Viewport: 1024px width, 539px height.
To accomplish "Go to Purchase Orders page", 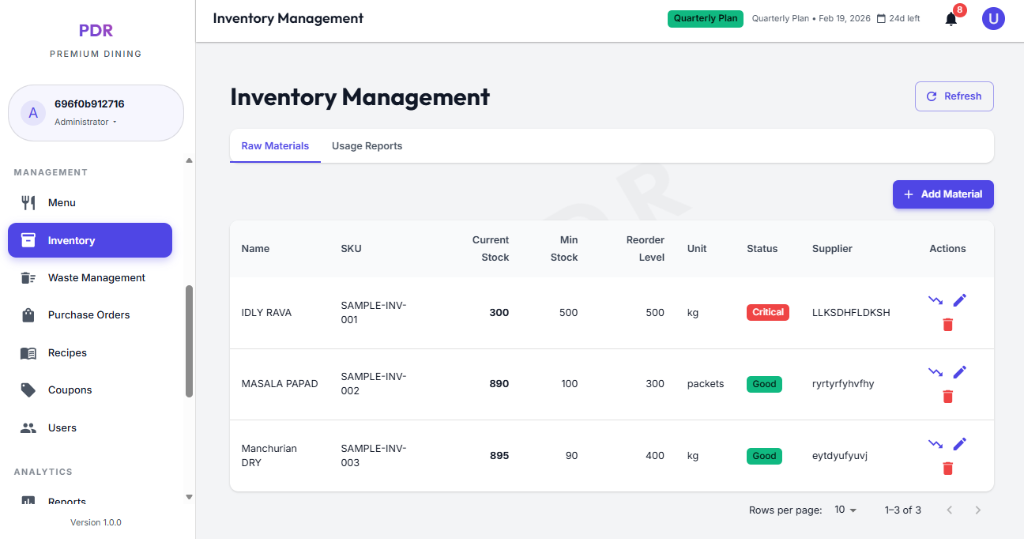I will coord(88,315).
